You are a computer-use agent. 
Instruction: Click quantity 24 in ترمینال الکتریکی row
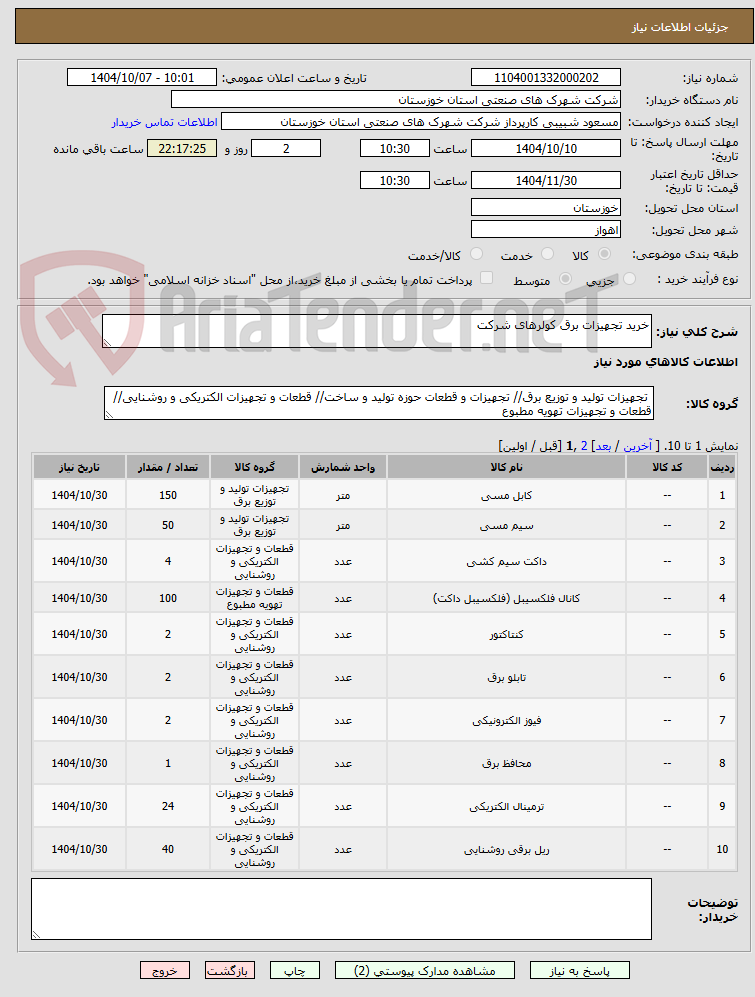[168, 806]
